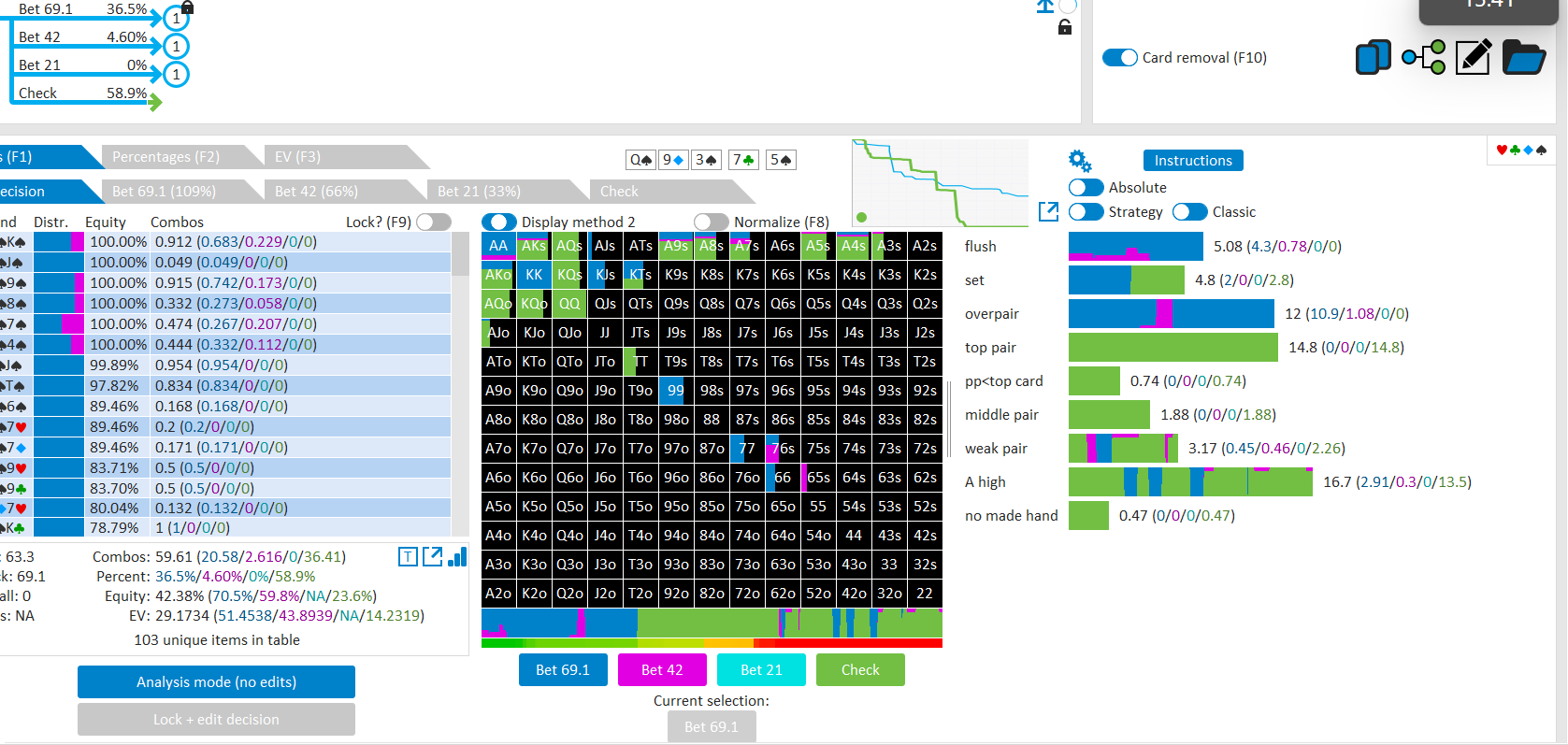This screenshot has height=745, width=1568.
Task: Click the cyan Bet 21 action button
Action: click(x=761, y=670)
